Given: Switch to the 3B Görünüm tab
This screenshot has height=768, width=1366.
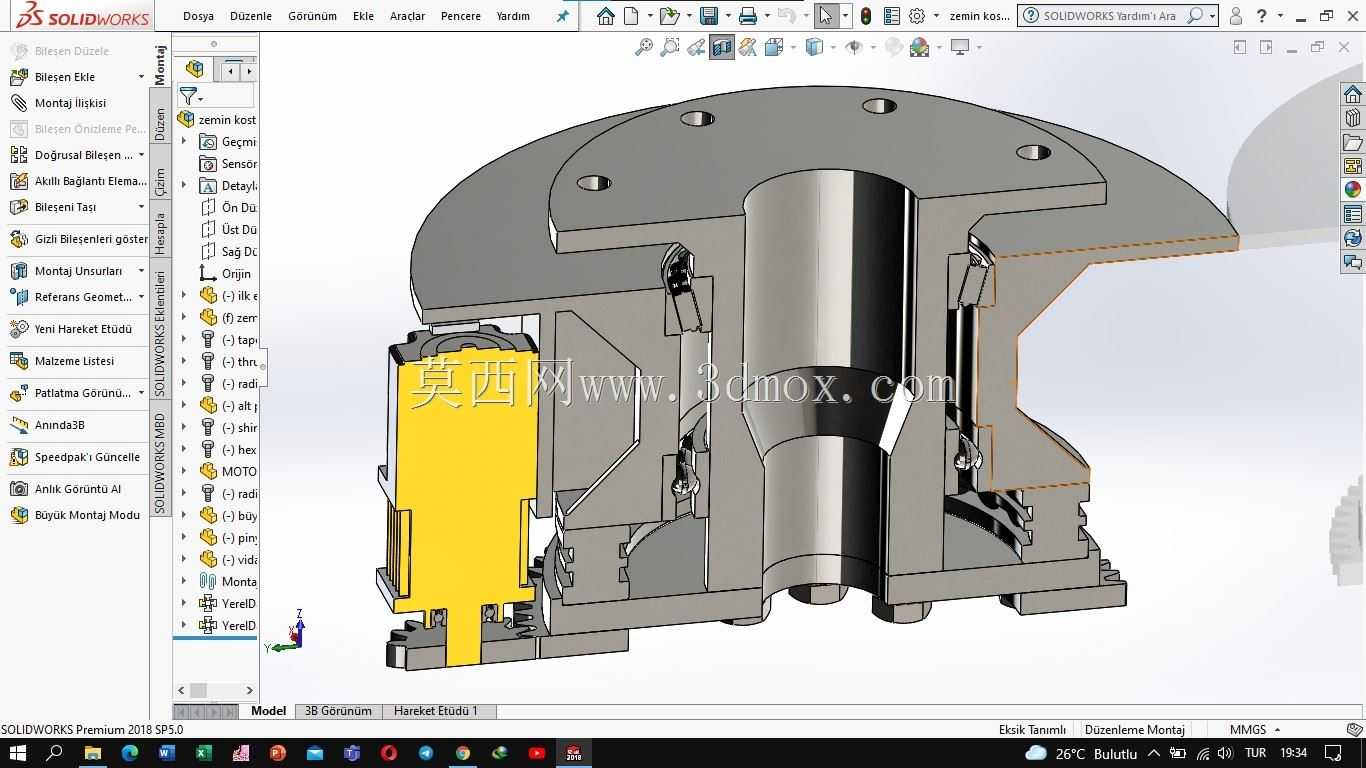Looking at the screenshot, I should coord(338,711).
